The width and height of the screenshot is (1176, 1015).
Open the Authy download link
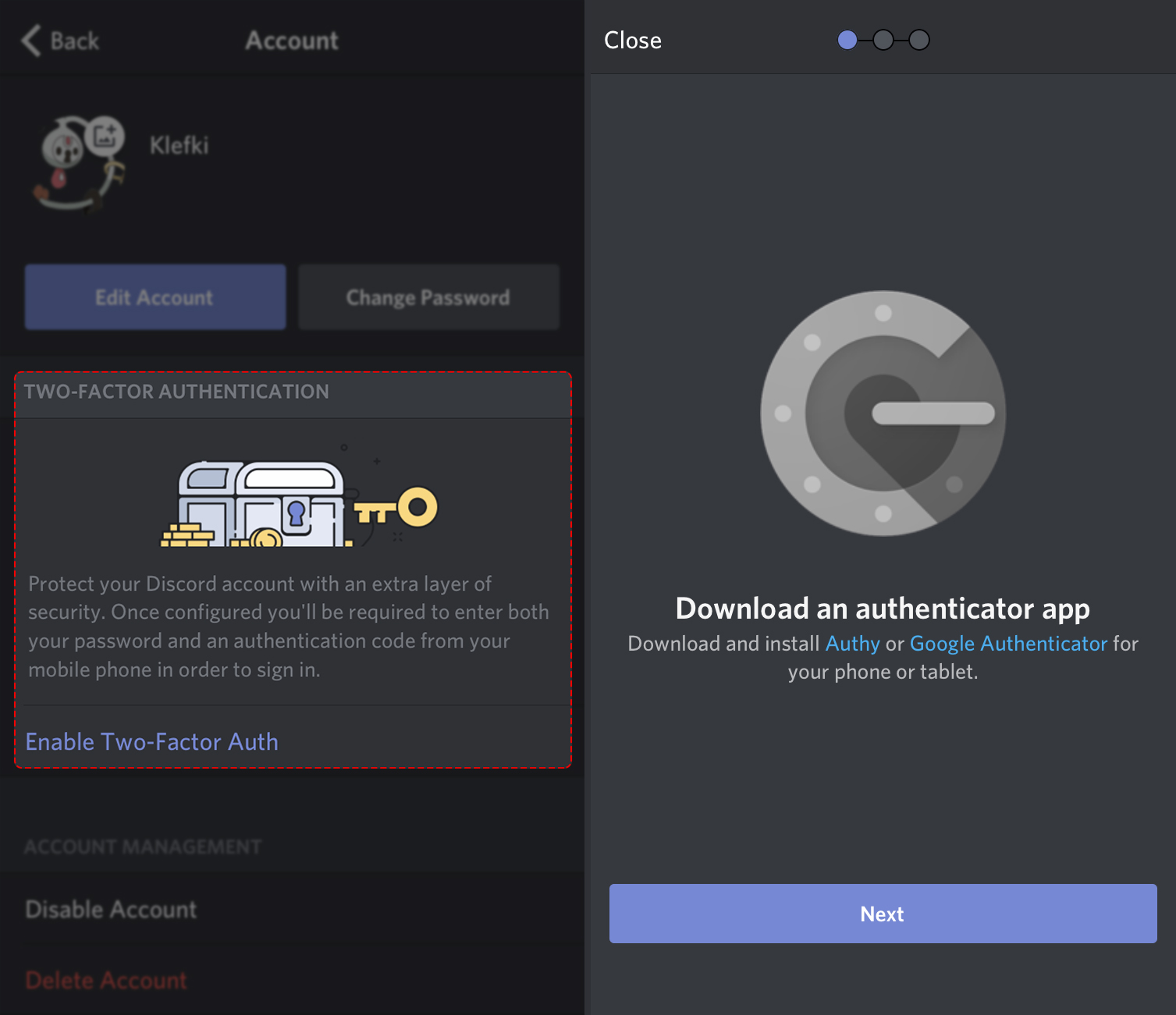pos(852,644)
